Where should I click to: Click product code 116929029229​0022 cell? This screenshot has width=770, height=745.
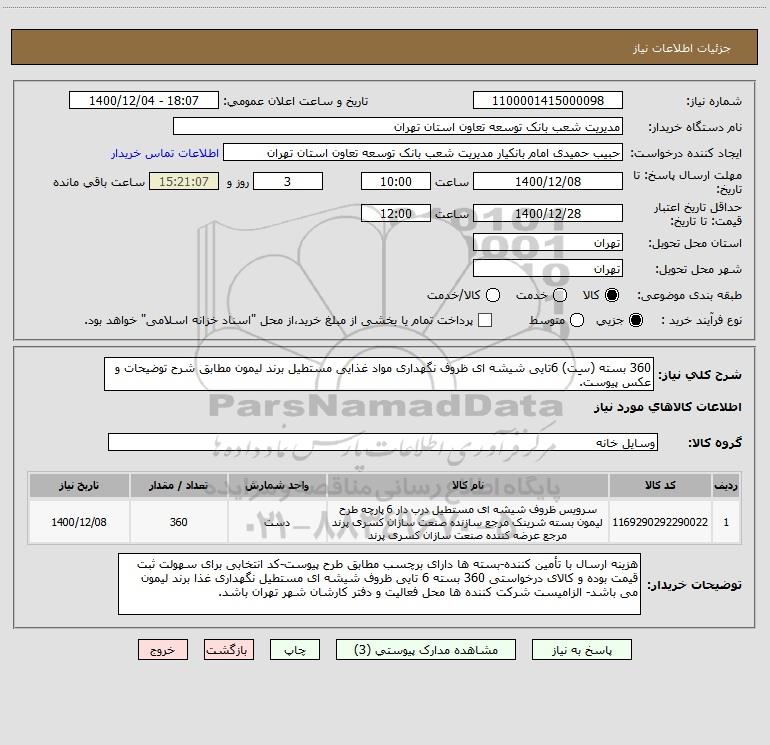[x=660, y=522]
